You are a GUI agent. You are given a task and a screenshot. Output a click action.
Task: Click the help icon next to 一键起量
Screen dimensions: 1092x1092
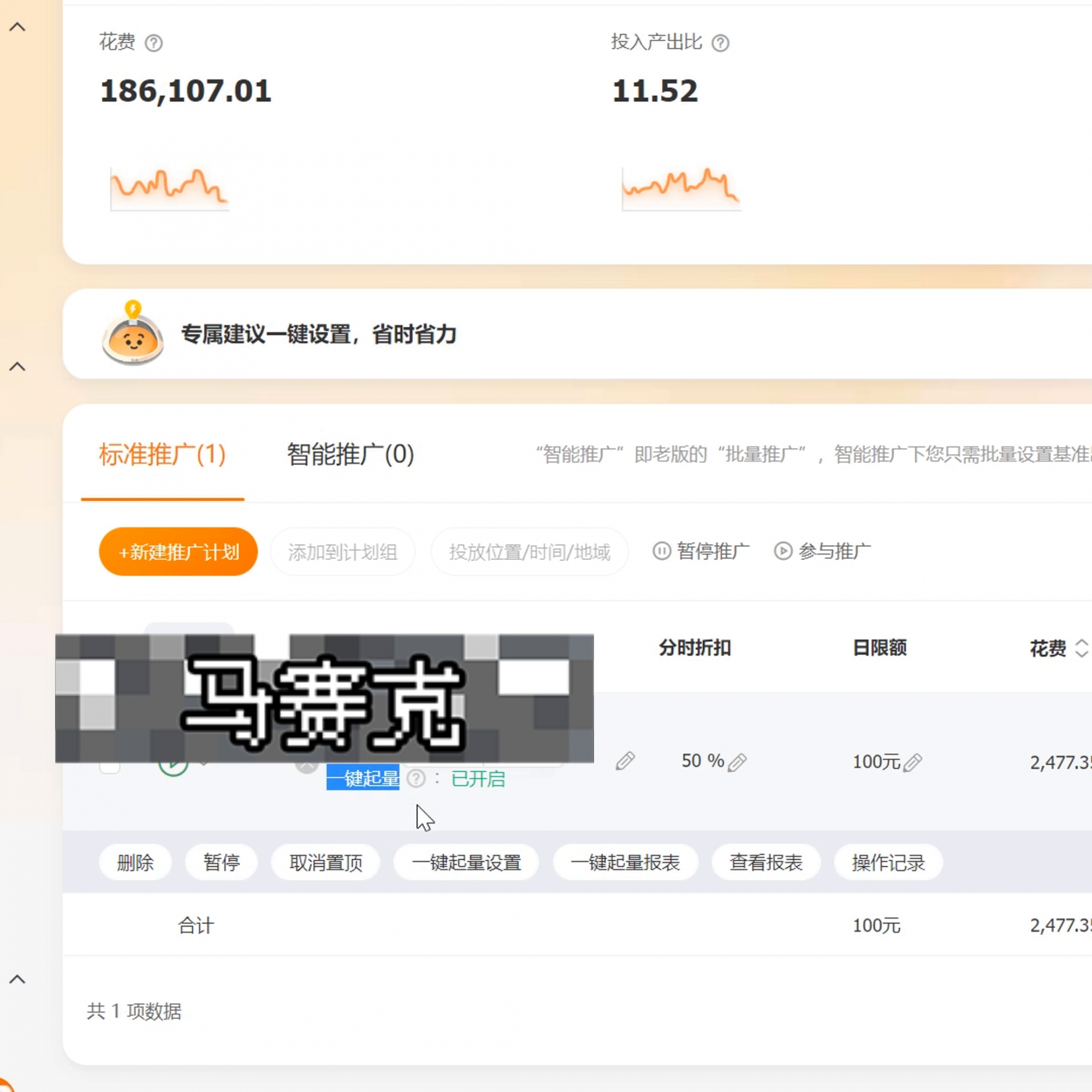click(416, 779)
